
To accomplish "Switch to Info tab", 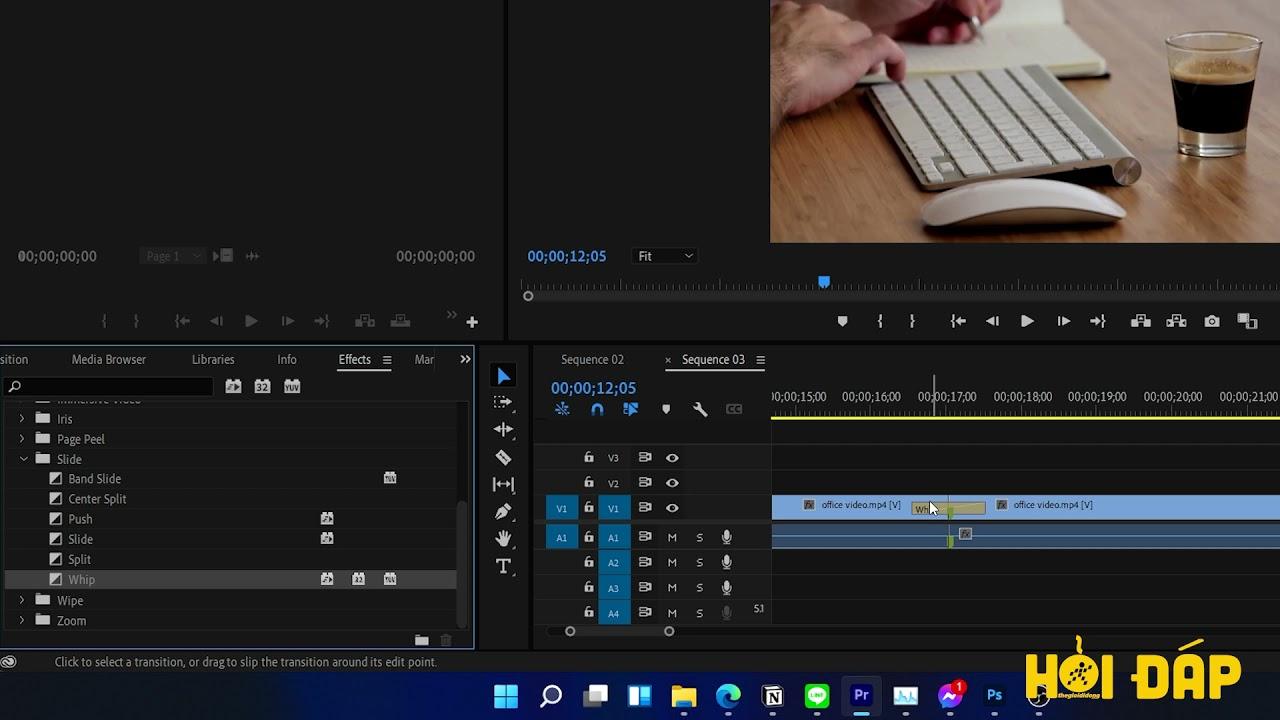I will pos(287,359).
